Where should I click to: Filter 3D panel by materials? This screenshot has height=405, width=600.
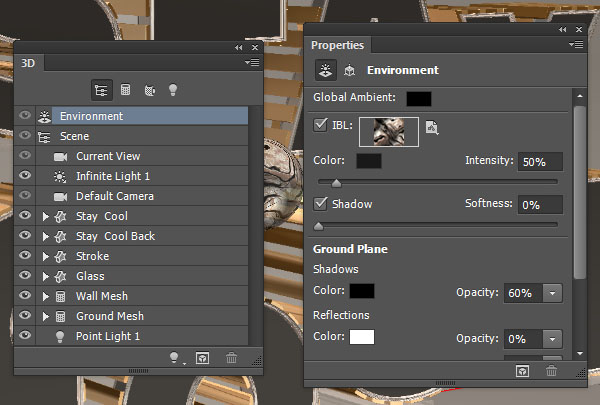pos(150,90)
